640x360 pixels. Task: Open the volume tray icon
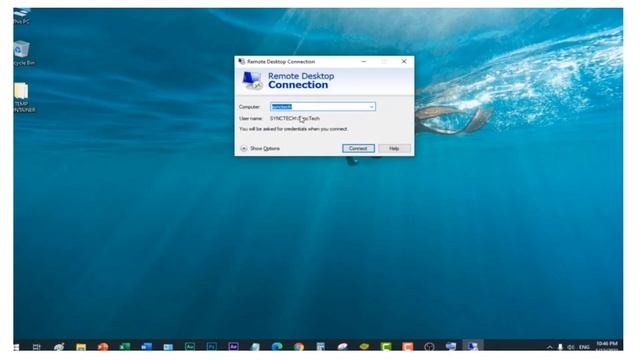point(571,347)
